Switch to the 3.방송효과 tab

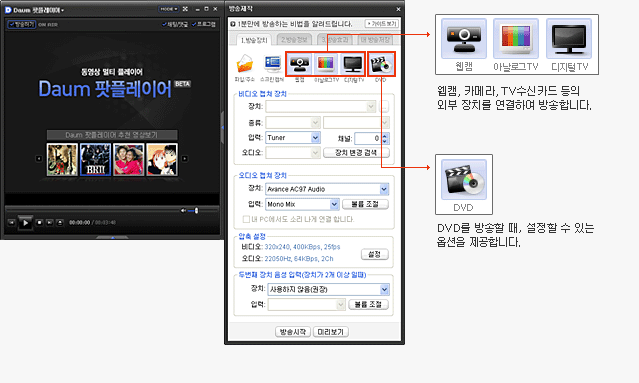335,40
